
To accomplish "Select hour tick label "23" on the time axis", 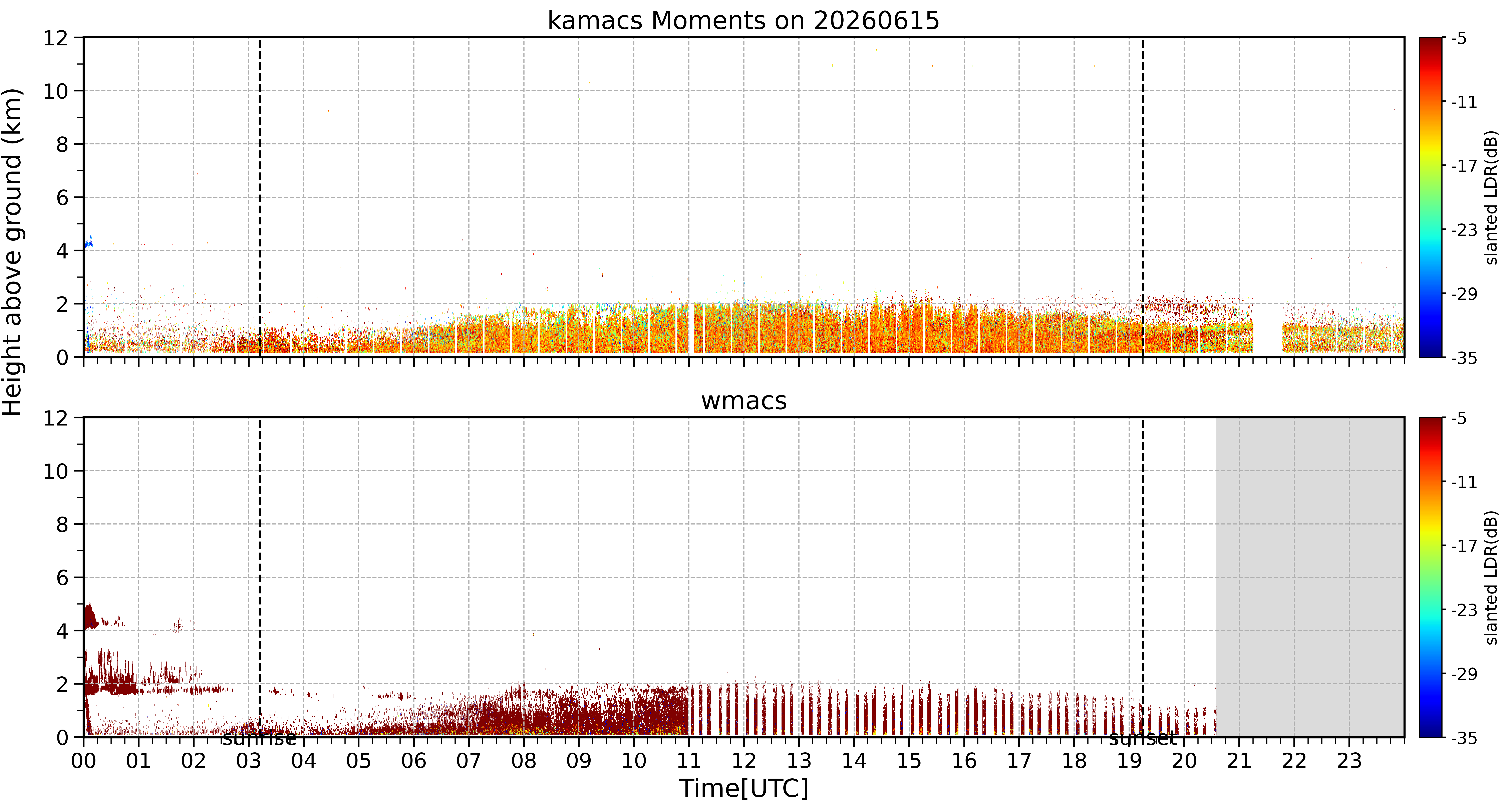I will [1349, 761].
